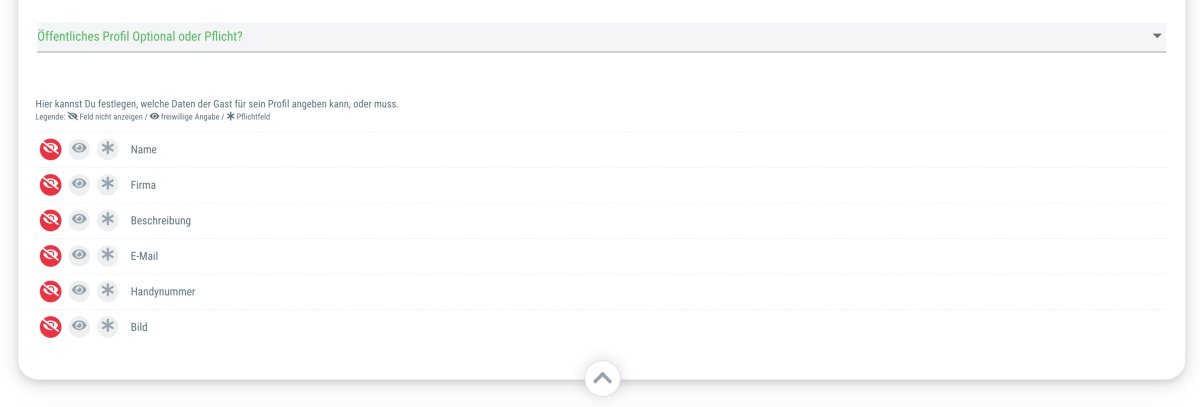Set Firma field to hidden
This screenshot has height=407, width=1200.
tap(50, 185)
